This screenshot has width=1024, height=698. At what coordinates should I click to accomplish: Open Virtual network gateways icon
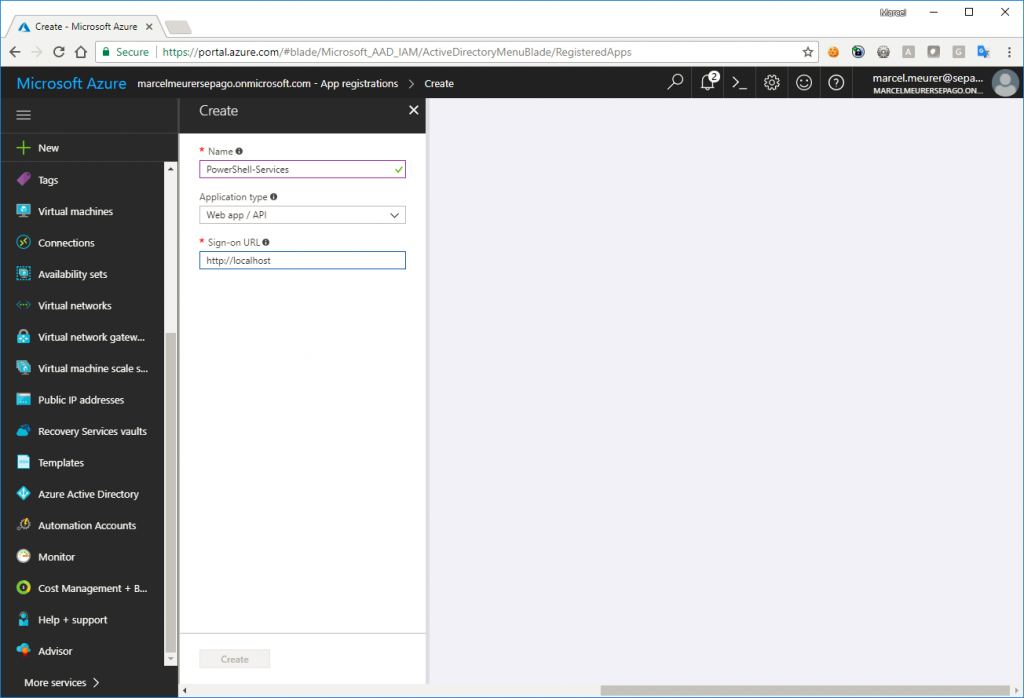click(x=24, y=336)
